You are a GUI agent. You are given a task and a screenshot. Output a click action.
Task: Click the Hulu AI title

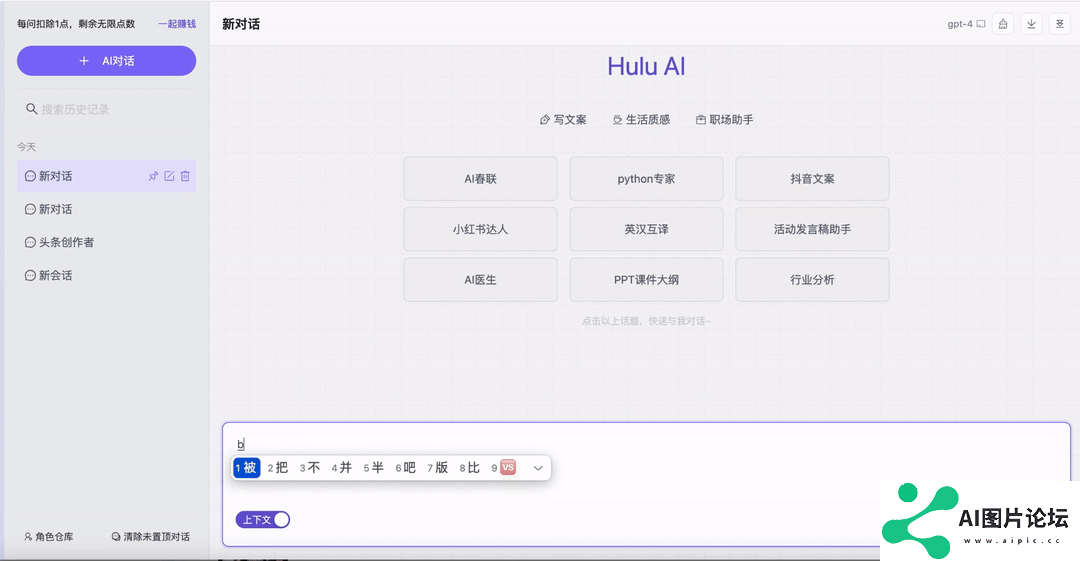point(646,66)
